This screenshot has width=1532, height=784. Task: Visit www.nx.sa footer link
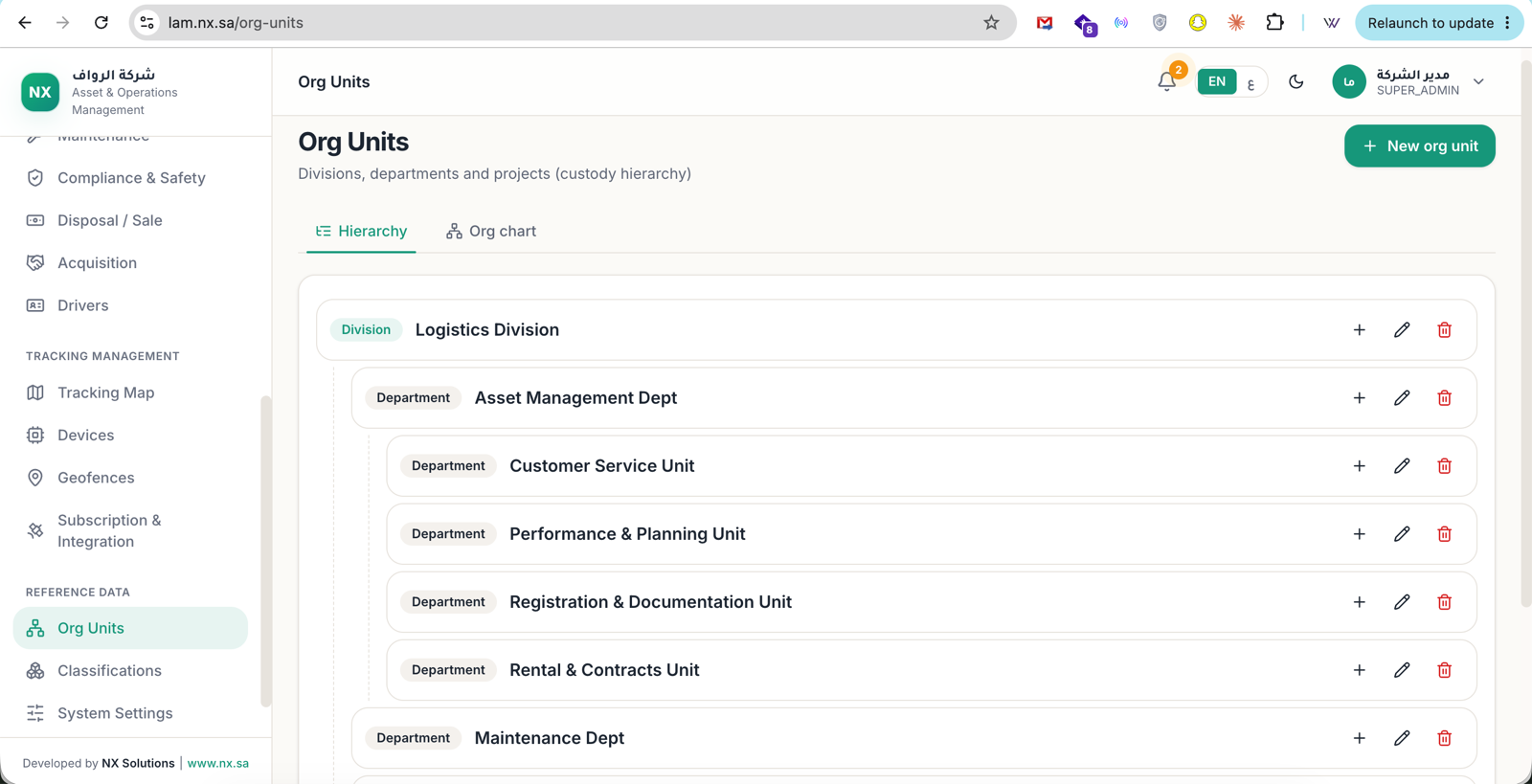218,763
